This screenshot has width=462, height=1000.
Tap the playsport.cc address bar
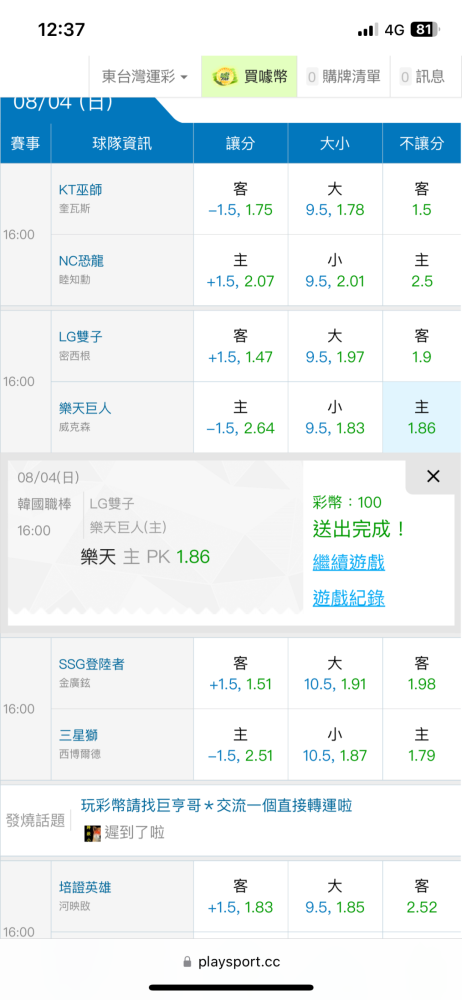coord(231,962)
